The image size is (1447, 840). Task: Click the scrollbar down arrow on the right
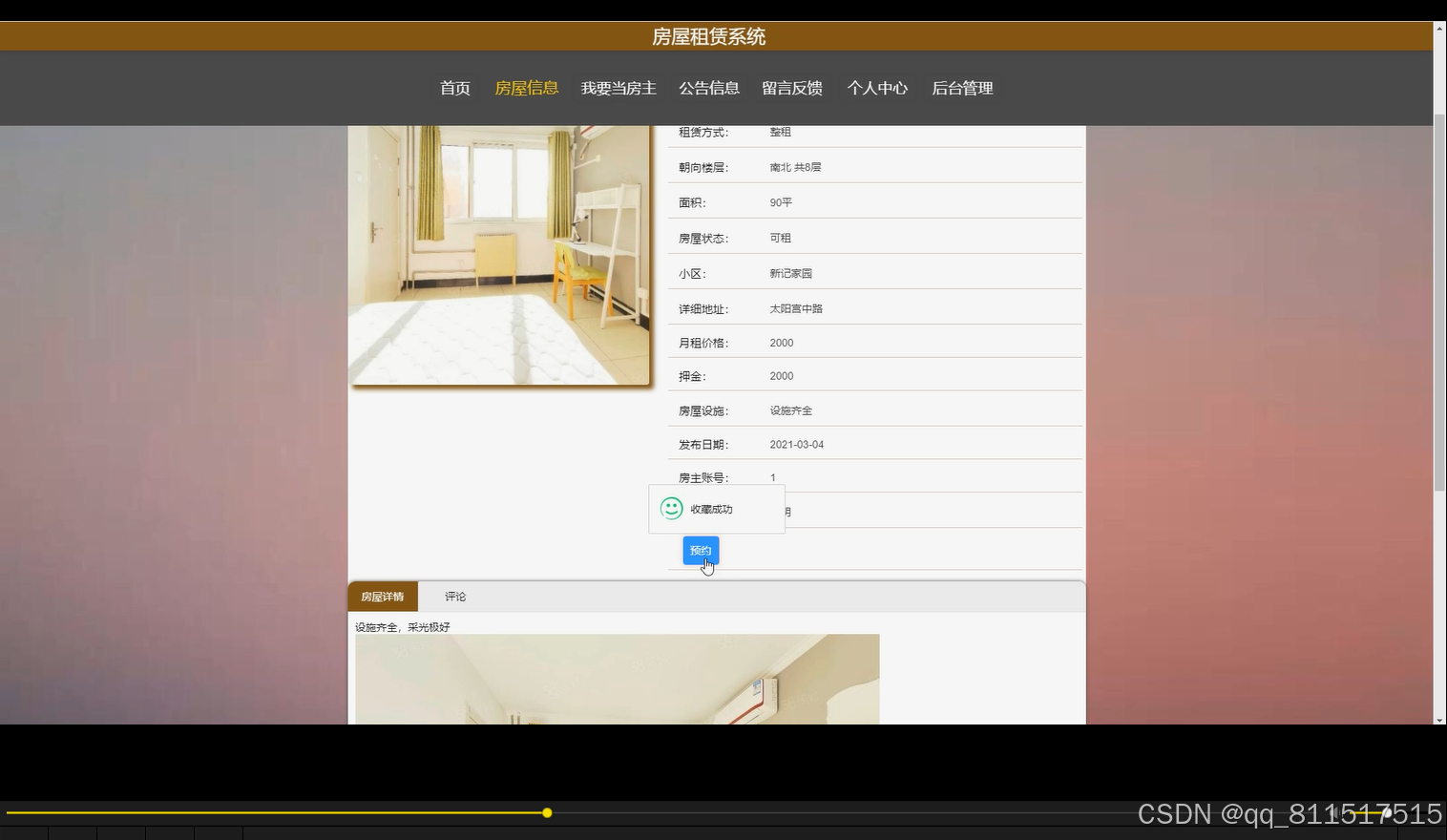coord(1439,719)
